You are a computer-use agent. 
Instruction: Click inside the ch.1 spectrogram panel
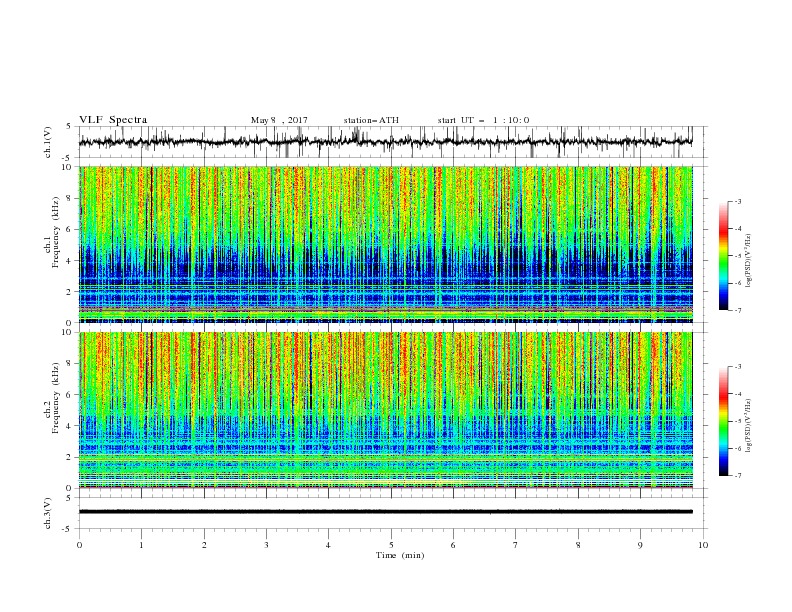click(x=385, y=244)
